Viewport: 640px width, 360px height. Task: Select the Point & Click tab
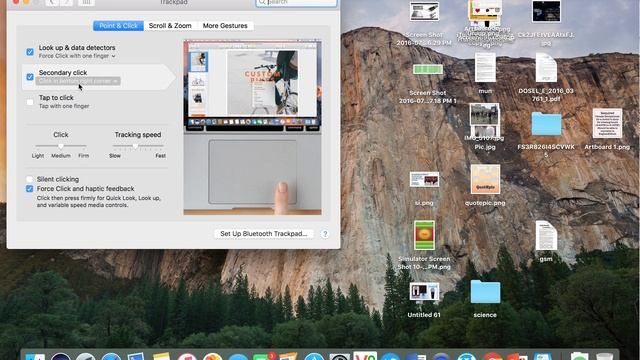pos(118,26)
